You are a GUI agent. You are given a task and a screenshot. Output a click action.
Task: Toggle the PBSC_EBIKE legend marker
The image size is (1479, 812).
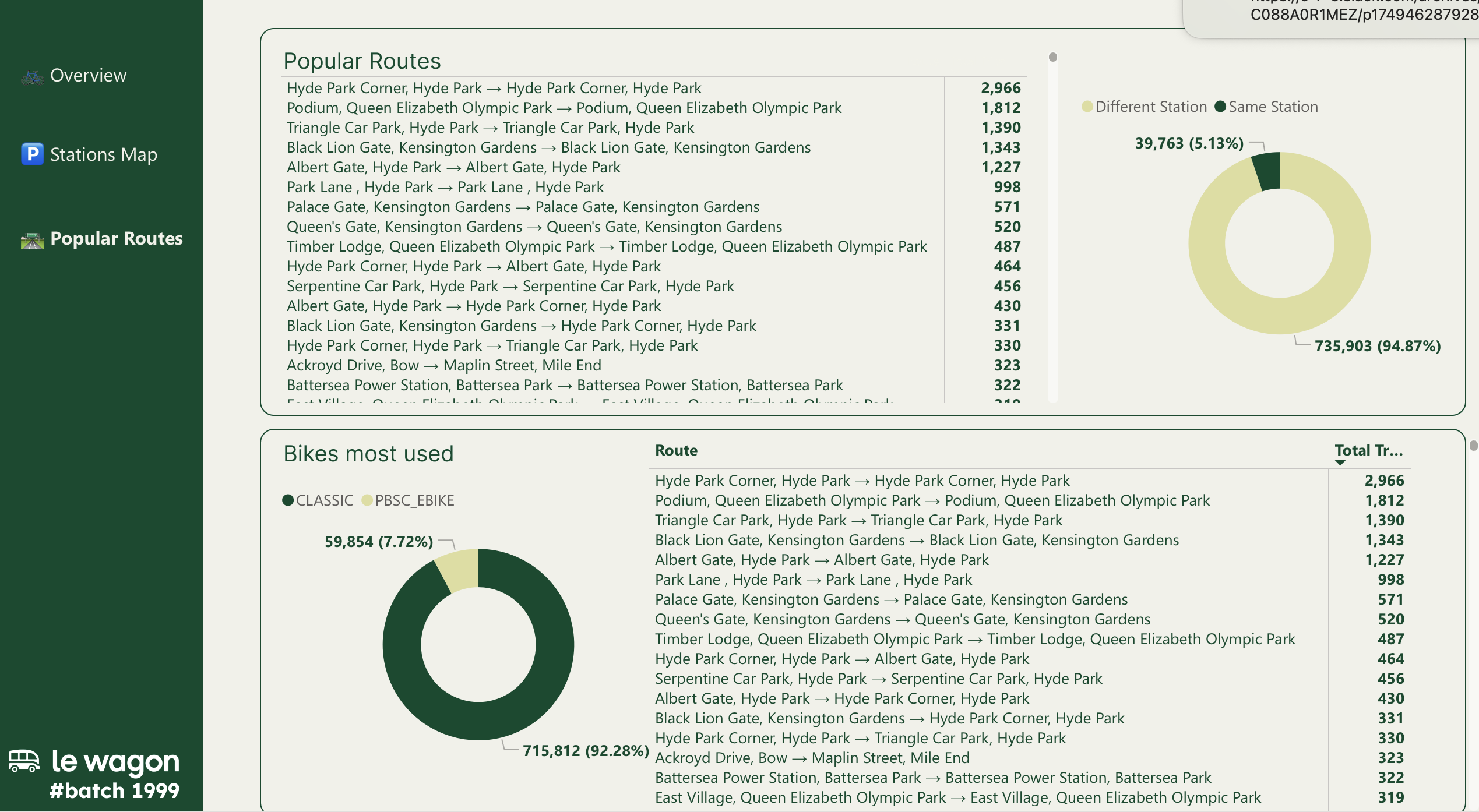coord(367,500)
